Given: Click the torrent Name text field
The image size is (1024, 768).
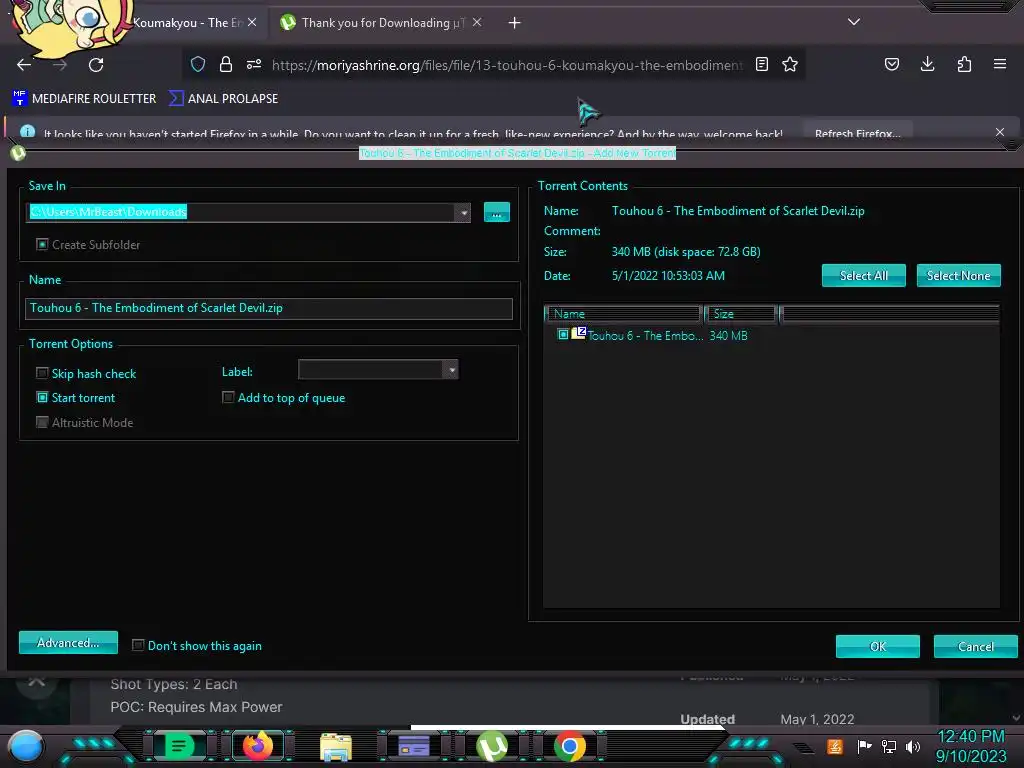Looking at the screenshot, I should tap(268, 308).
